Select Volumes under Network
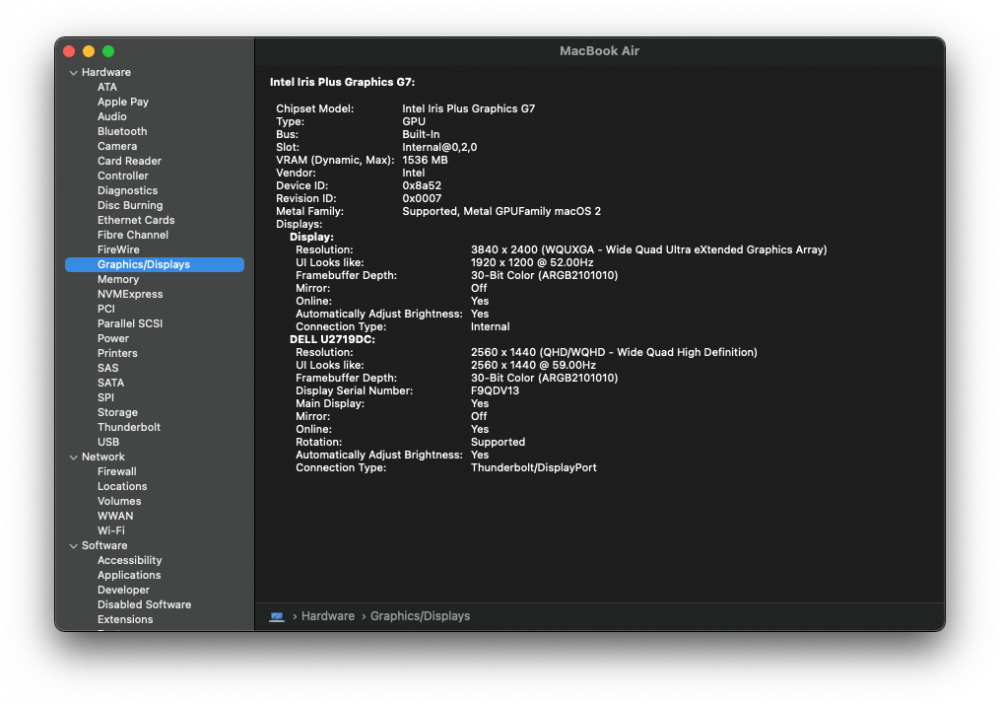Image resolution: width=1000 pixels, height=704 pixels. coord(119,501)
